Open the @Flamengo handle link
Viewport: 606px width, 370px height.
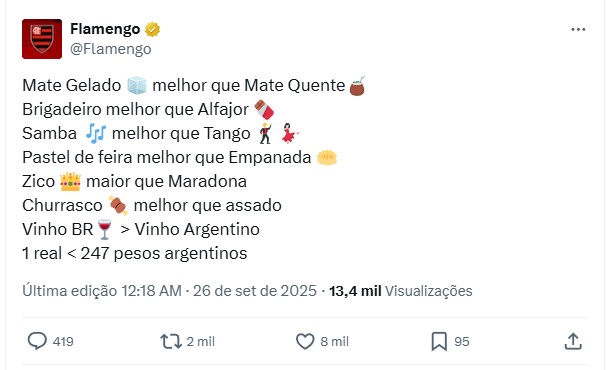tap(111, 49)
